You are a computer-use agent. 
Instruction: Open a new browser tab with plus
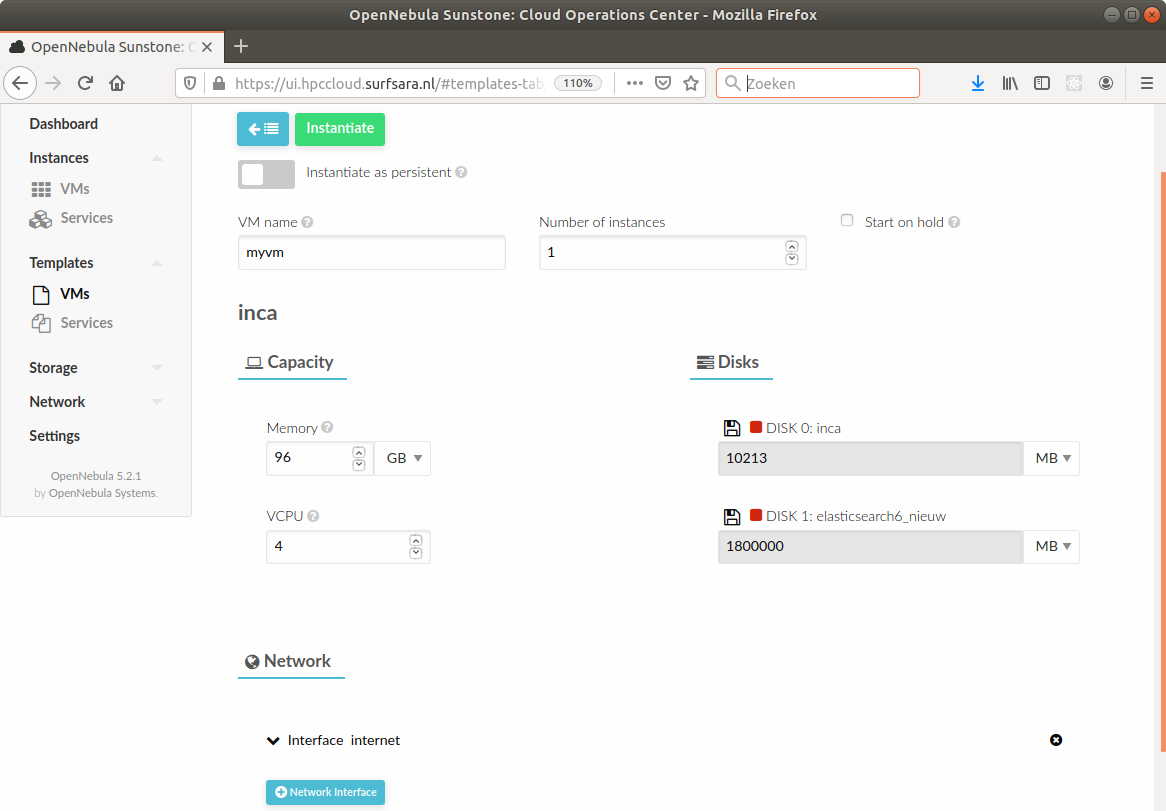[x=240, y=46]
